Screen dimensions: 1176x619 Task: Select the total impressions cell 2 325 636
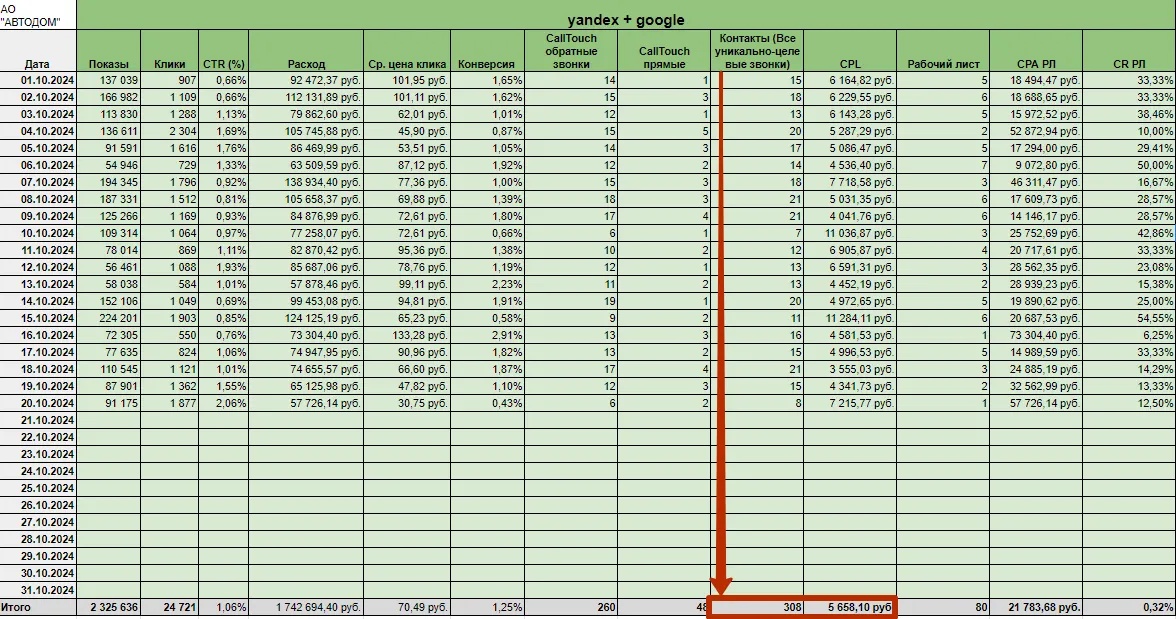[108, 607]
